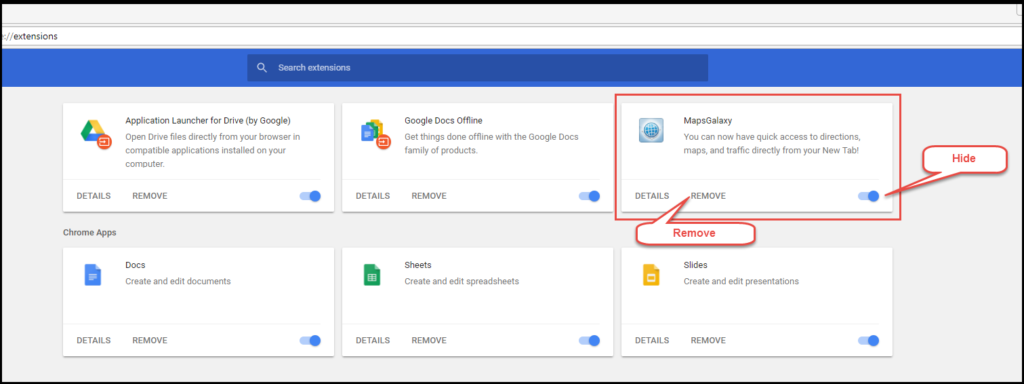Image resolution: width=1024 pixels, height=384 pixels.
Task: Open Details for Google Docs Offline
Action: click(x=373, y=196)
